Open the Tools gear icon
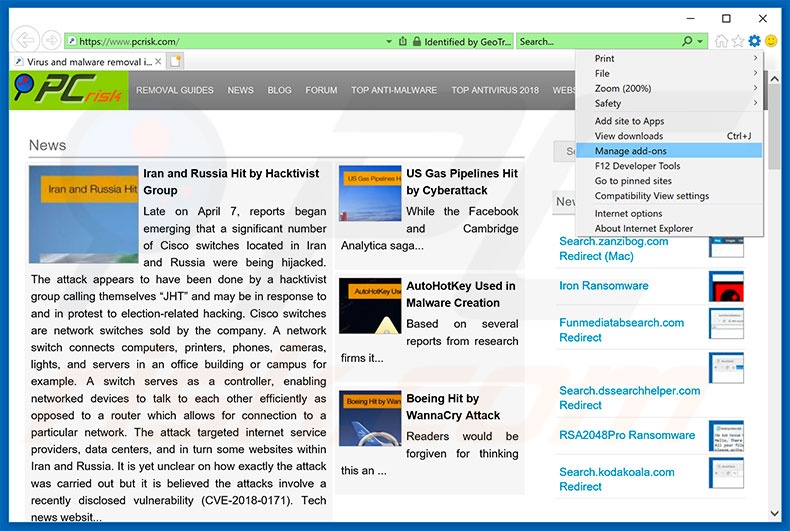Viewport: 790px width, 531px height. point(755,41)
